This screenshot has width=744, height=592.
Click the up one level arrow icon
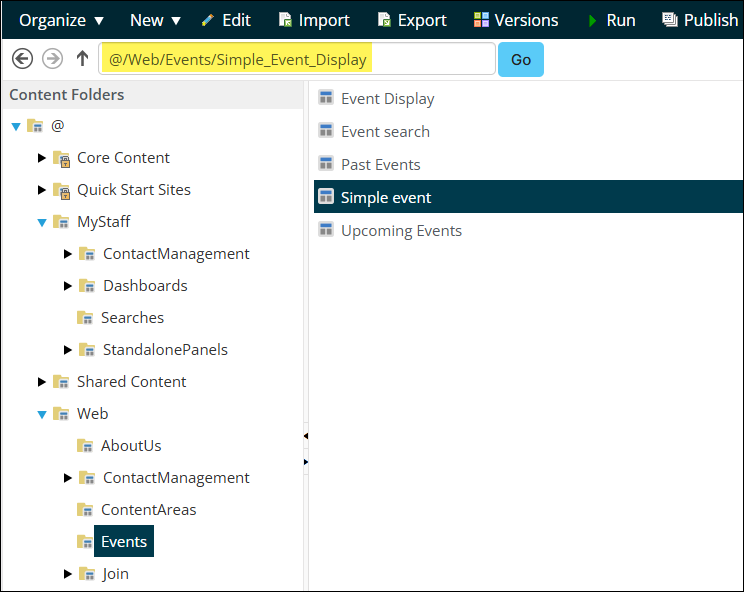click(83, 60)
